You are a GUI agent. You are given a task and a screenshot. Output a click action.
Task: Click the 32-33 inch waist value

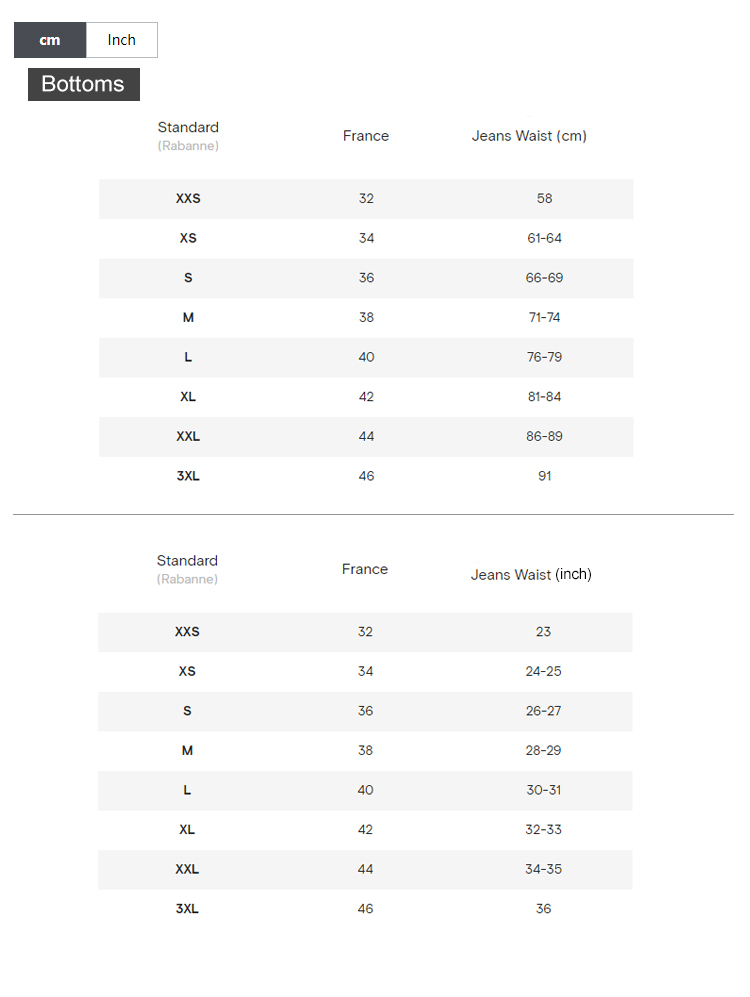coord(543,830)
